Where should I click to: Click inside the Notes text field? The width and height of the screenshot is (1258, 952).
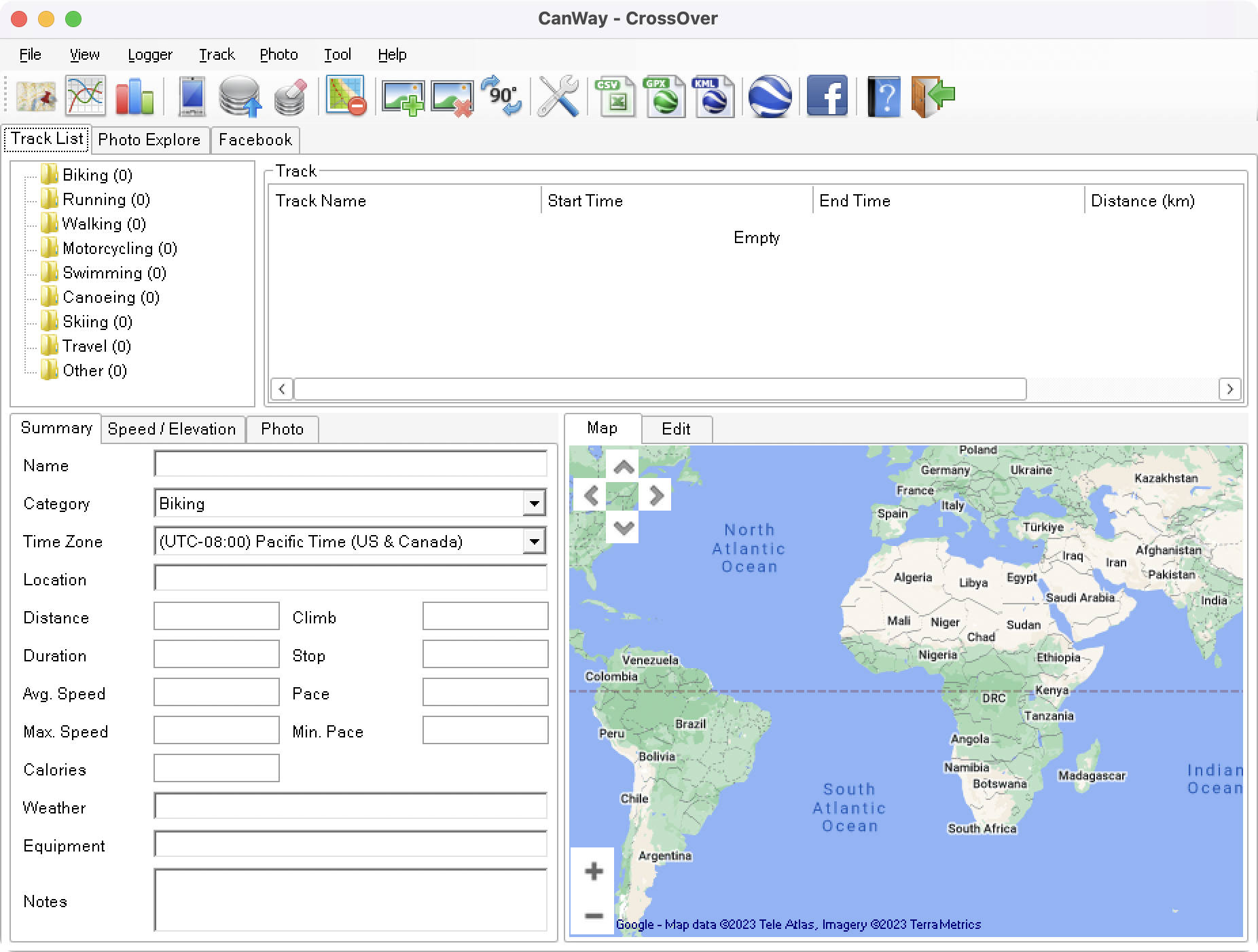coord(350,900)
